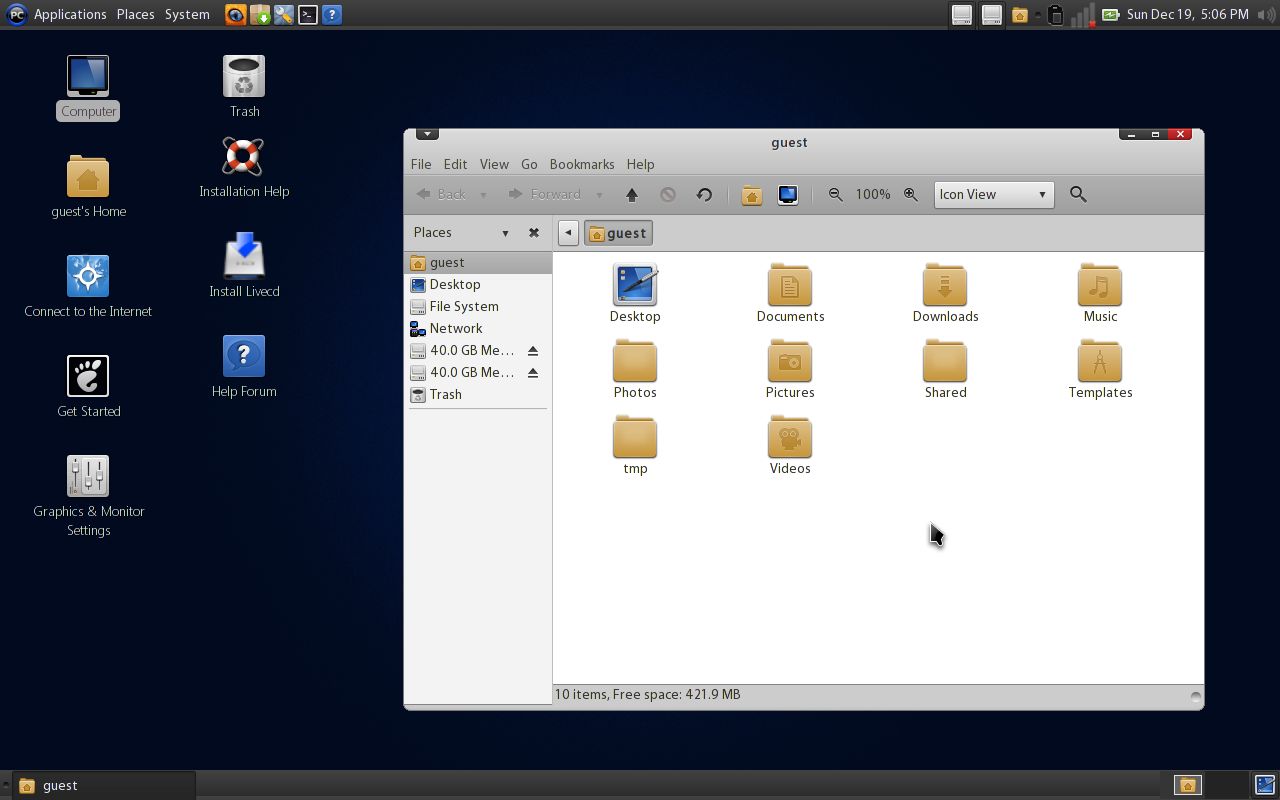Select the Photos folder
This screenshot has width=1280, height=800.
tap(635, 369)
